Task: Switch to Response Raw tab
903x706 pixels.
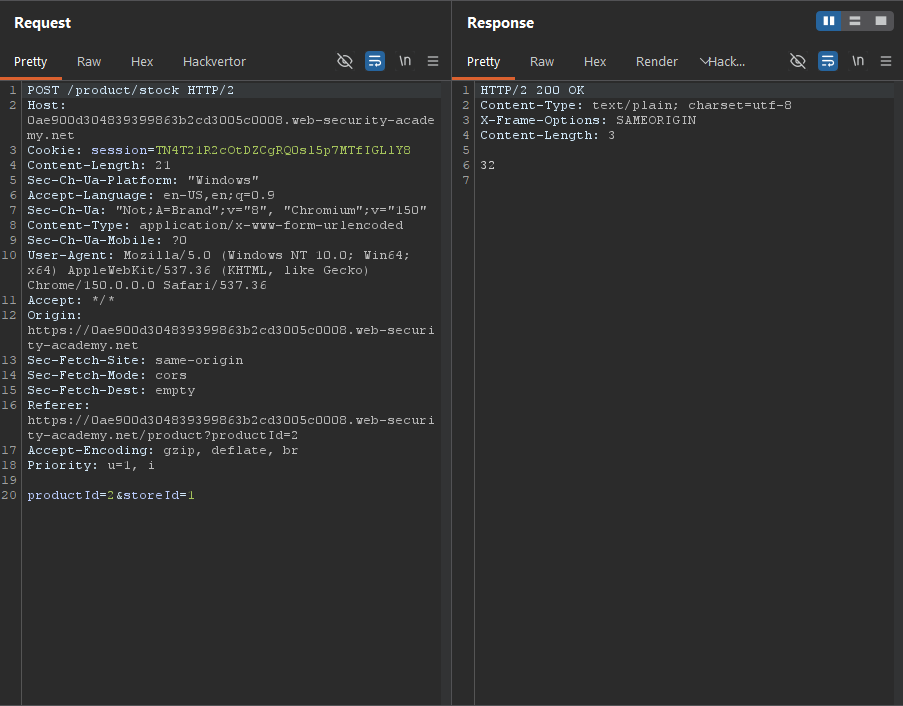Action: pyautogui.click(x=542, y=62)
